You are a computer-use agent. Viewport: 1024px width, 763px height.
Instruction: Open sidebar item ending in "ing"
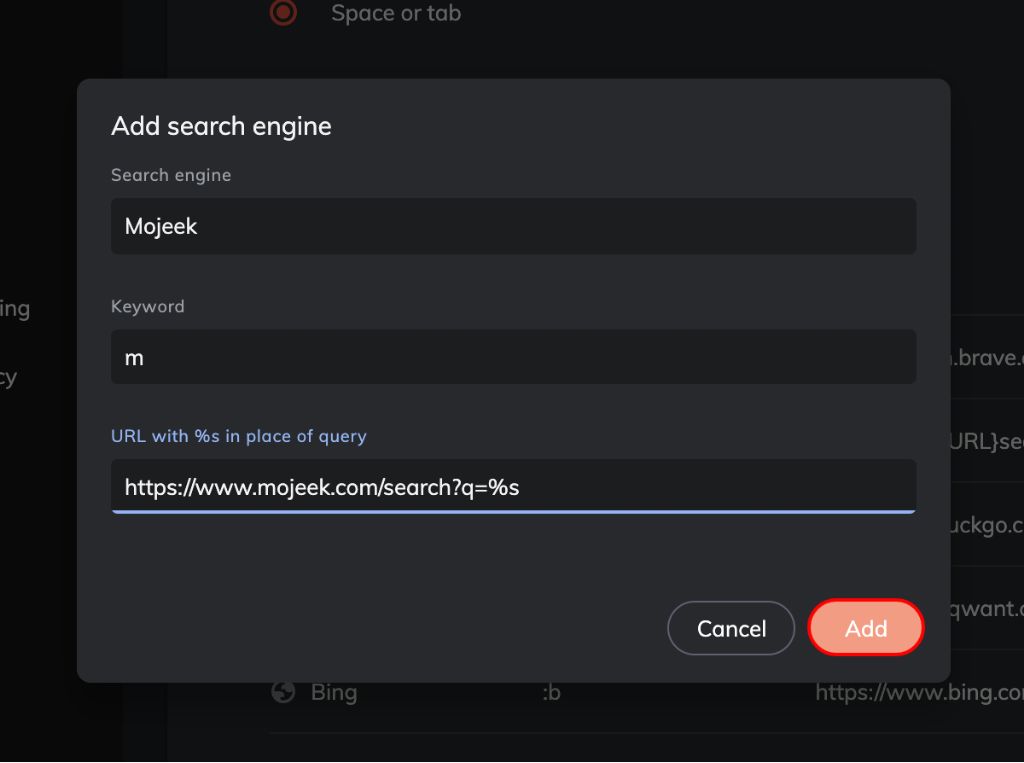(14, 308)
